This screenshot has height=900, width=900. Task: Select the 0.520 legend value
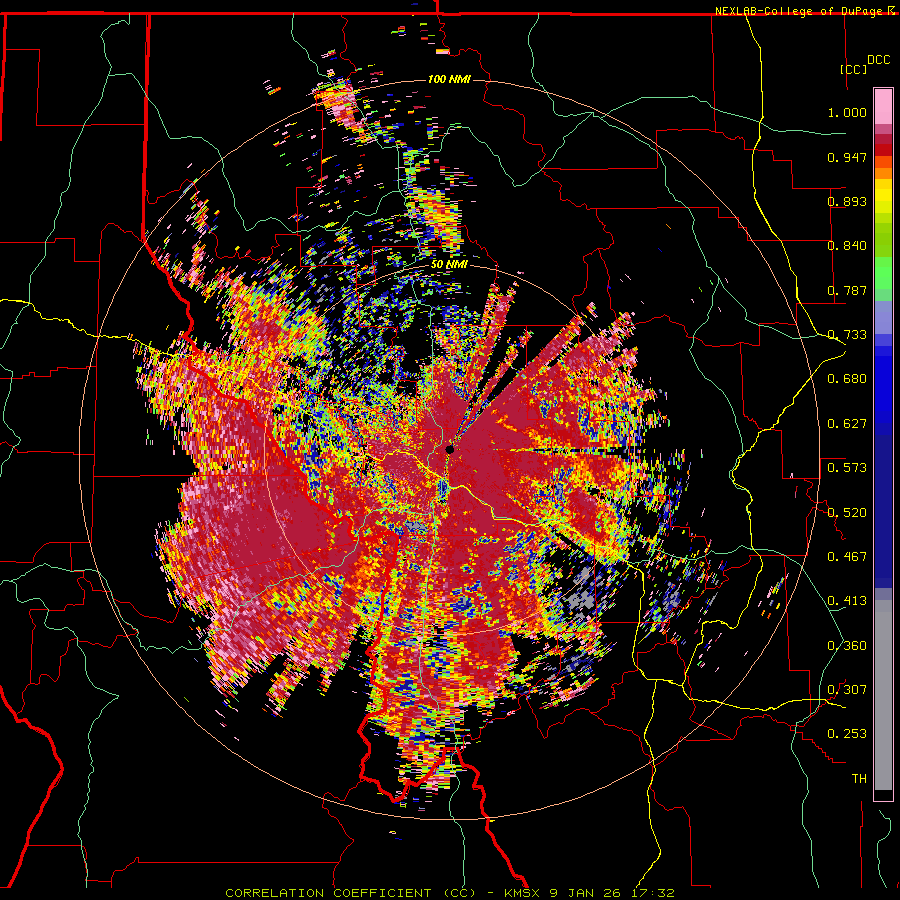tap(847, 513)
